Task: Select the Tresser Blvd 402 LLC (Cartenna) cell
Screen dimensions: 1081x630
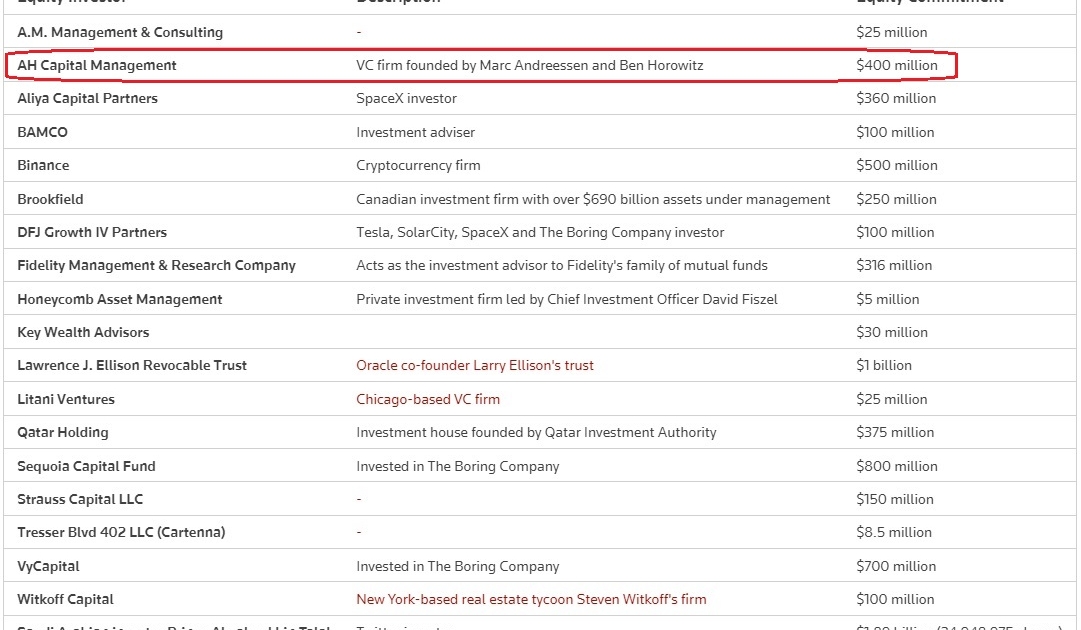Action: 121,532
